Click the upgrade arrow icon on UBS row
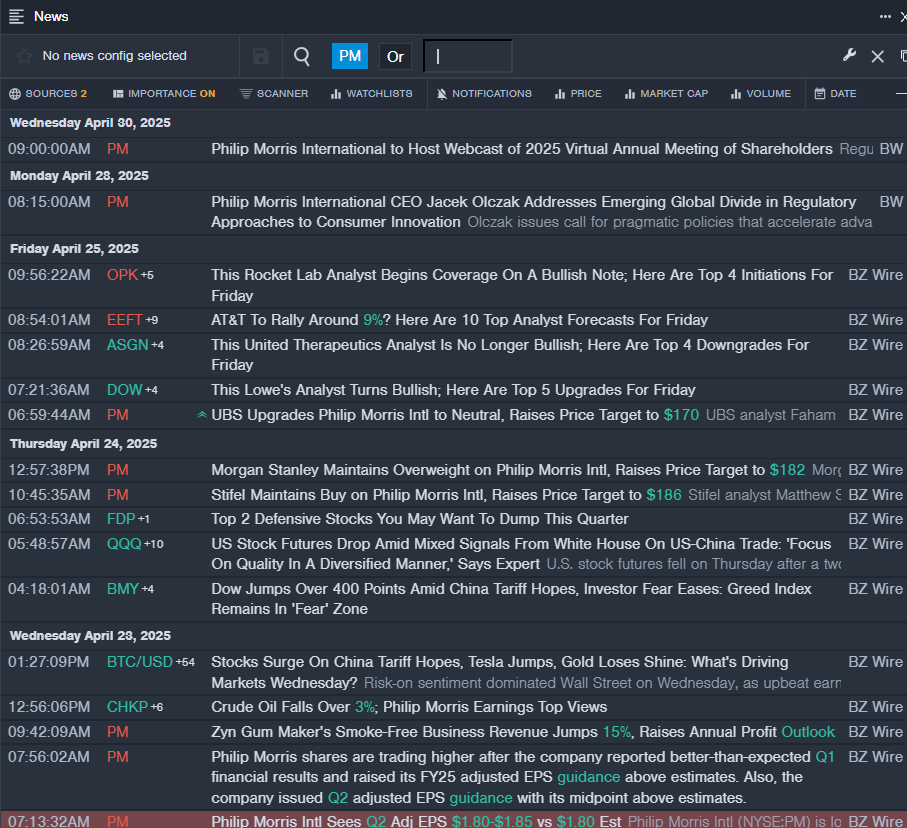The height and width of the screenshot is (828, 907). (x=202, y=415)
